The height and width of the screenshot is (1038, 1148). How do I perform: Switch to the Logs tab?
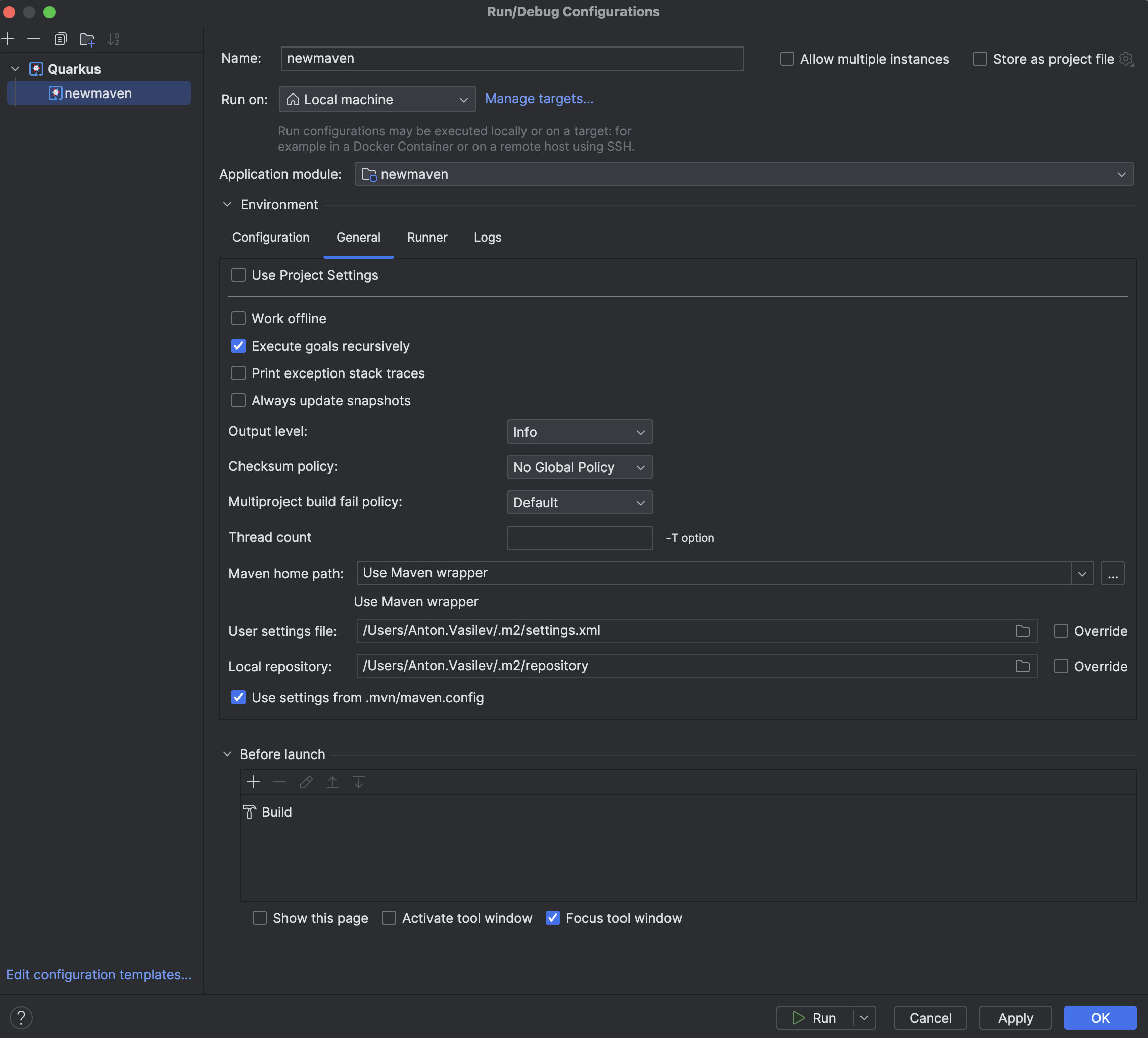click(x=487, y=238)
